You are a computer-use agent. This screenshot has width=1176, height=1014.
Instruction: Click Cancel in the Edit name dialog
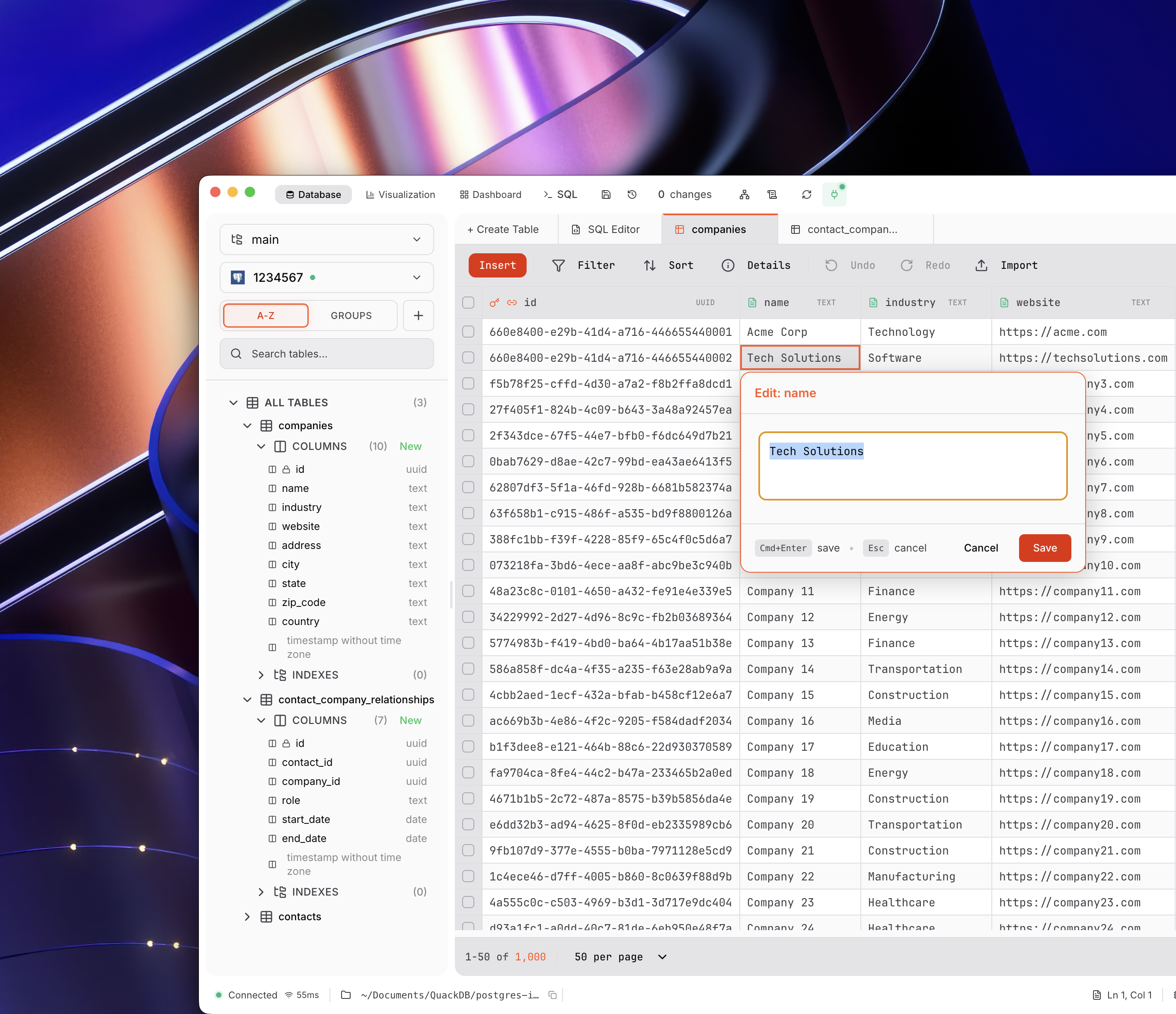click(980, 548)
